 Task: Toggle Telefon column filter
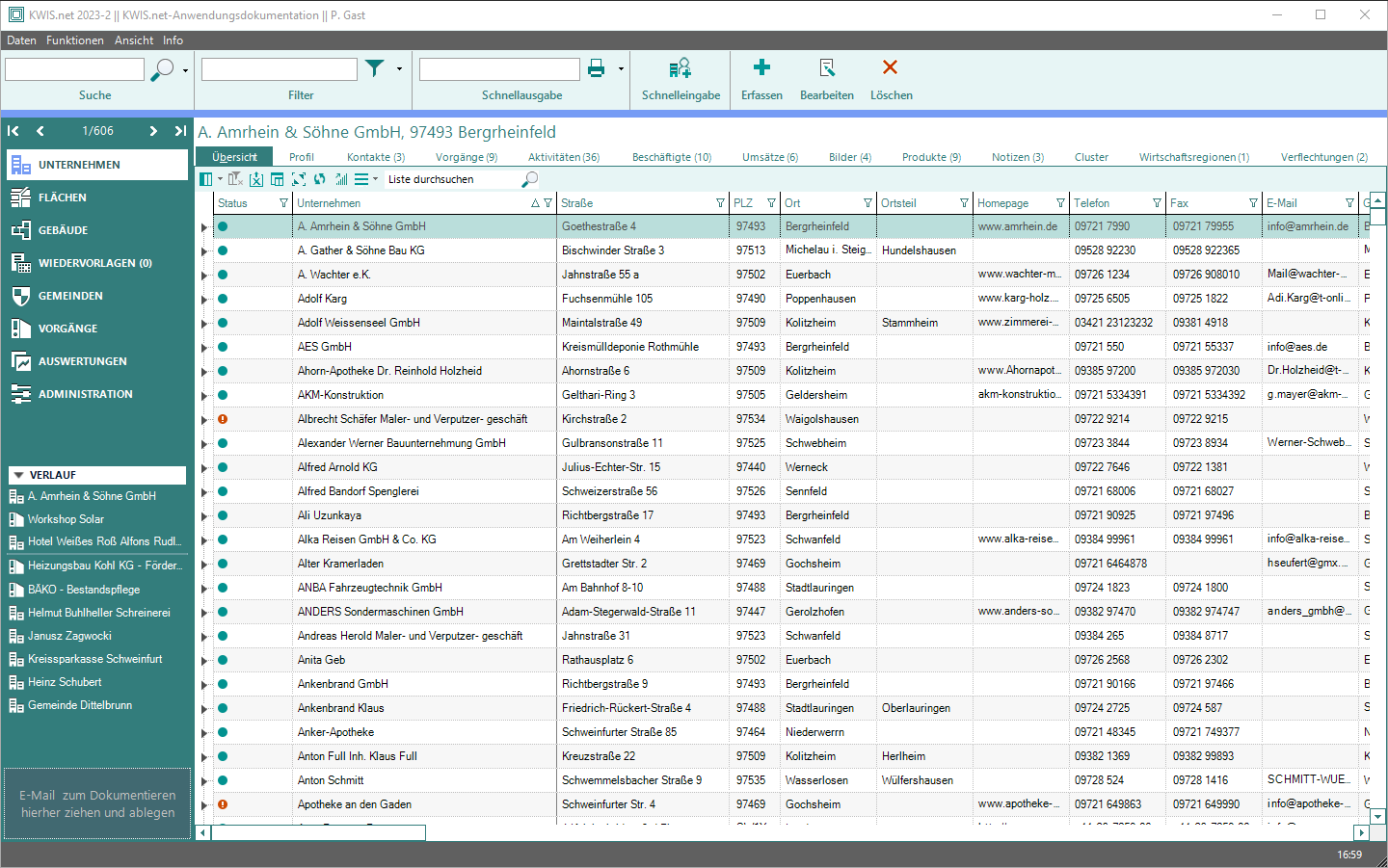(1157, 203)
